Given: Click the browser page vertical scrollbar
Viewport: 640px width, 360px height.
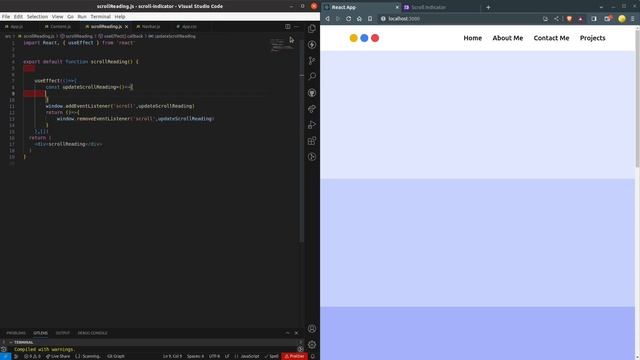Looking at the screenshot, I should 638,98.
